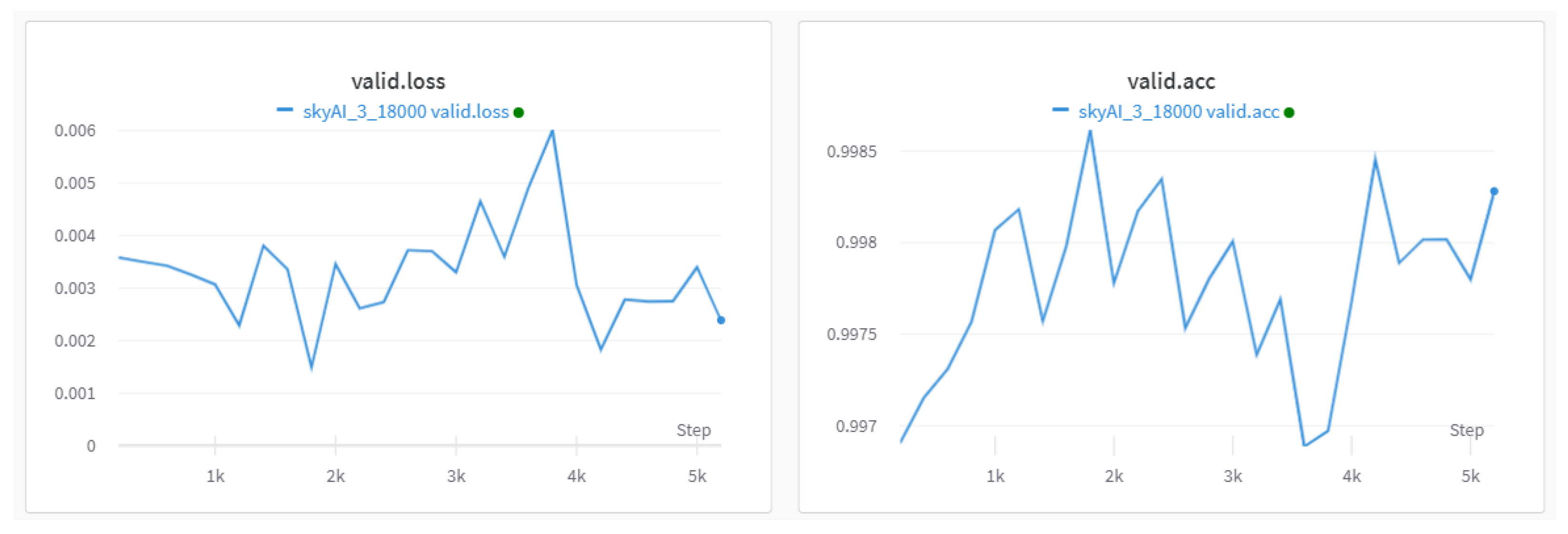This screenshot has height=534, width=1568.
Task: Click the 2k x-axis tick label on valid.acc
Action: tap(1114, 476)
